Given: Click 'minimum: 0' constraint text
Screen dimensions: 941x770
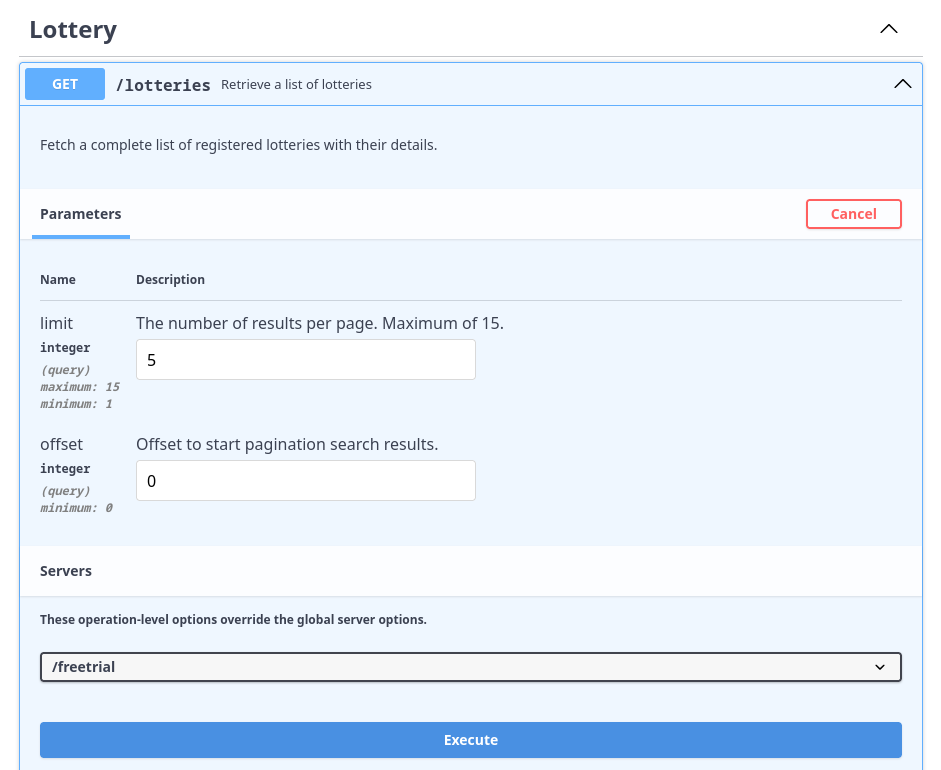Looking at the screenshot, I should (x=76, y=508).
